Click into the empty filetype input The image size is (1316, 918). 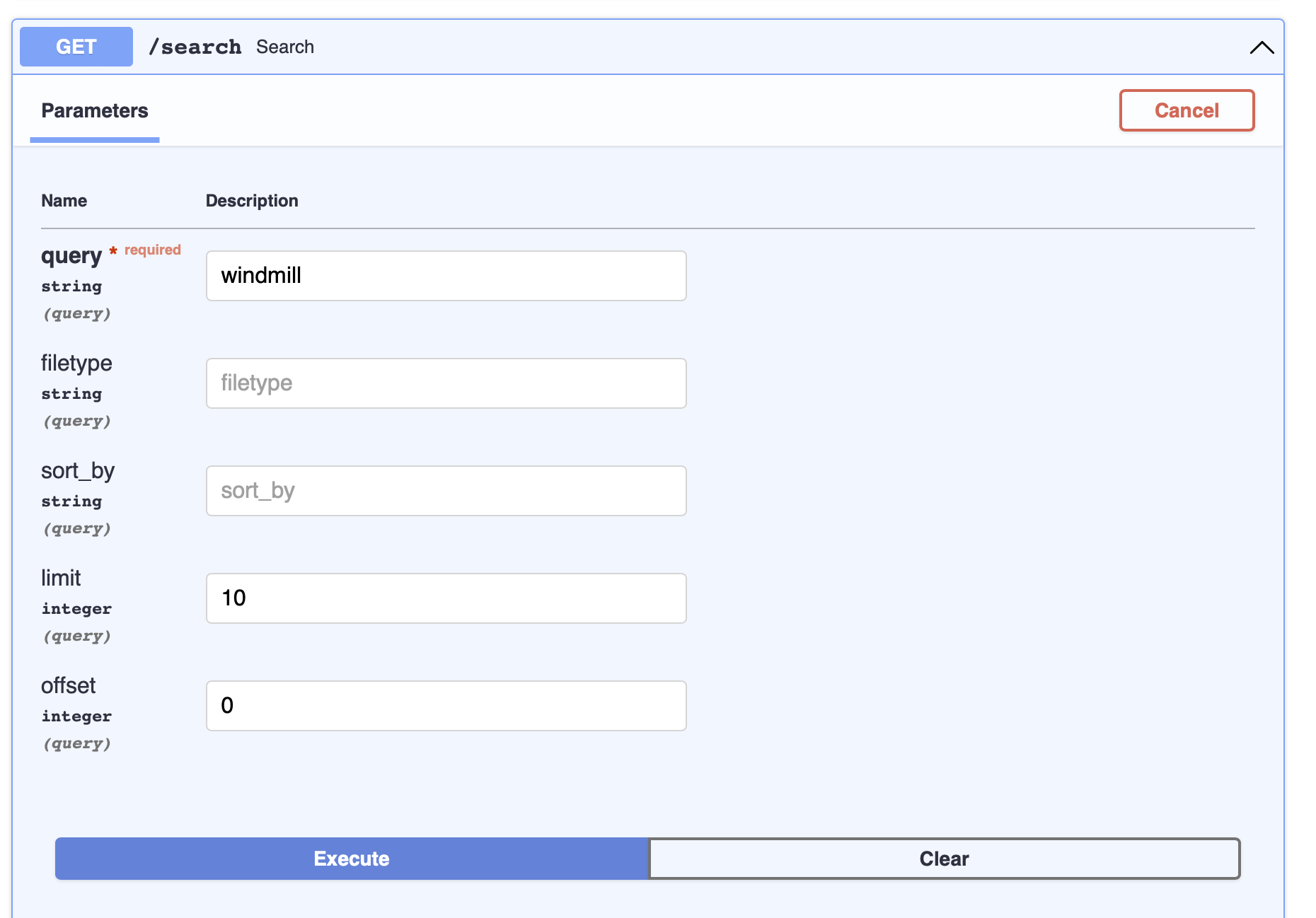(x=446, y=383)
